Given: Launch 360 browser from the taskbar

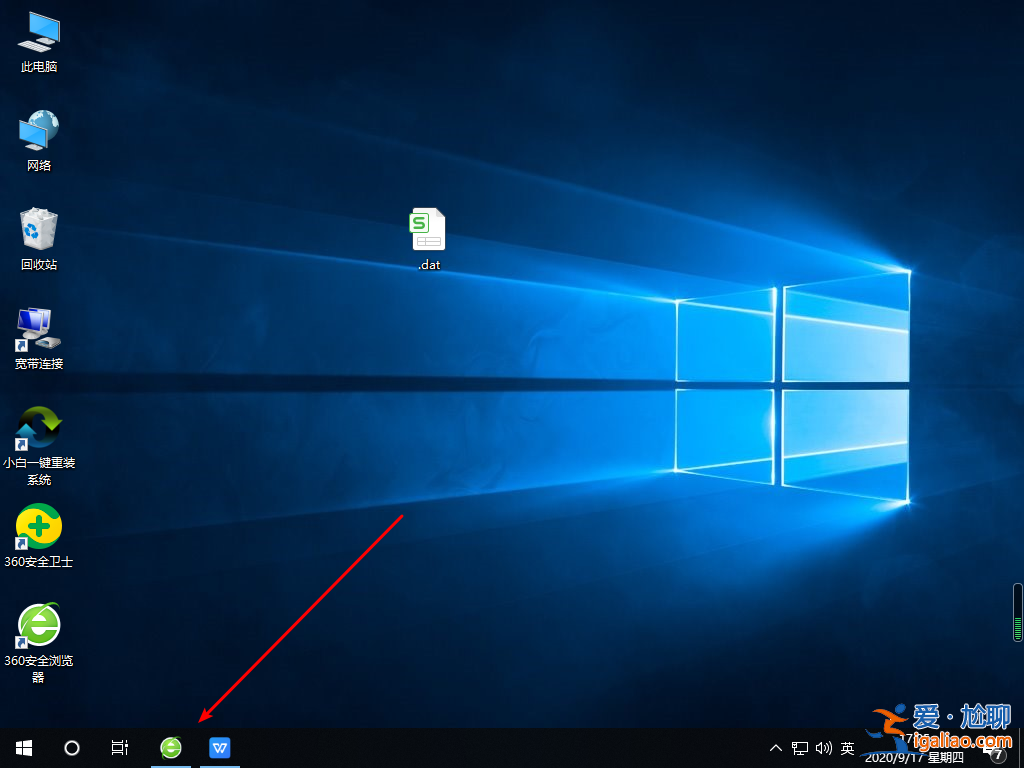Looking at the screenshot, I should tap(171, 747).
